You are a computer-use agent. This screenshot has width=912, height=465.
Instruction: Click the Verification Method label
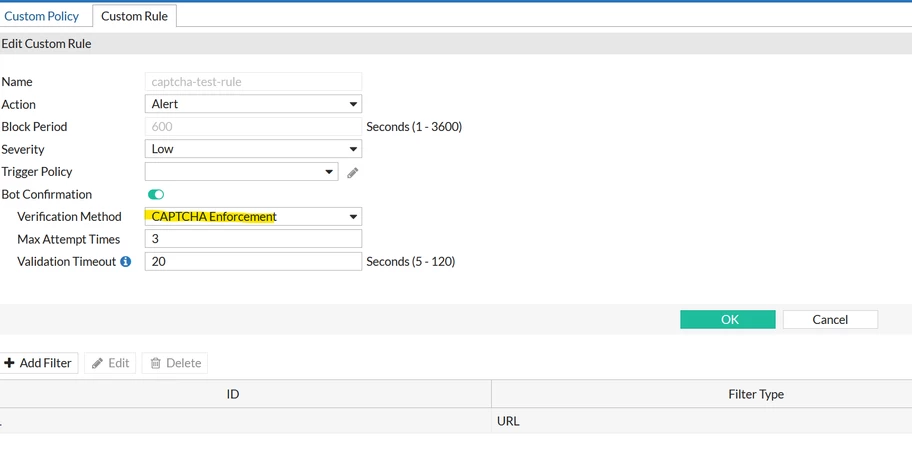click(69, 216)
